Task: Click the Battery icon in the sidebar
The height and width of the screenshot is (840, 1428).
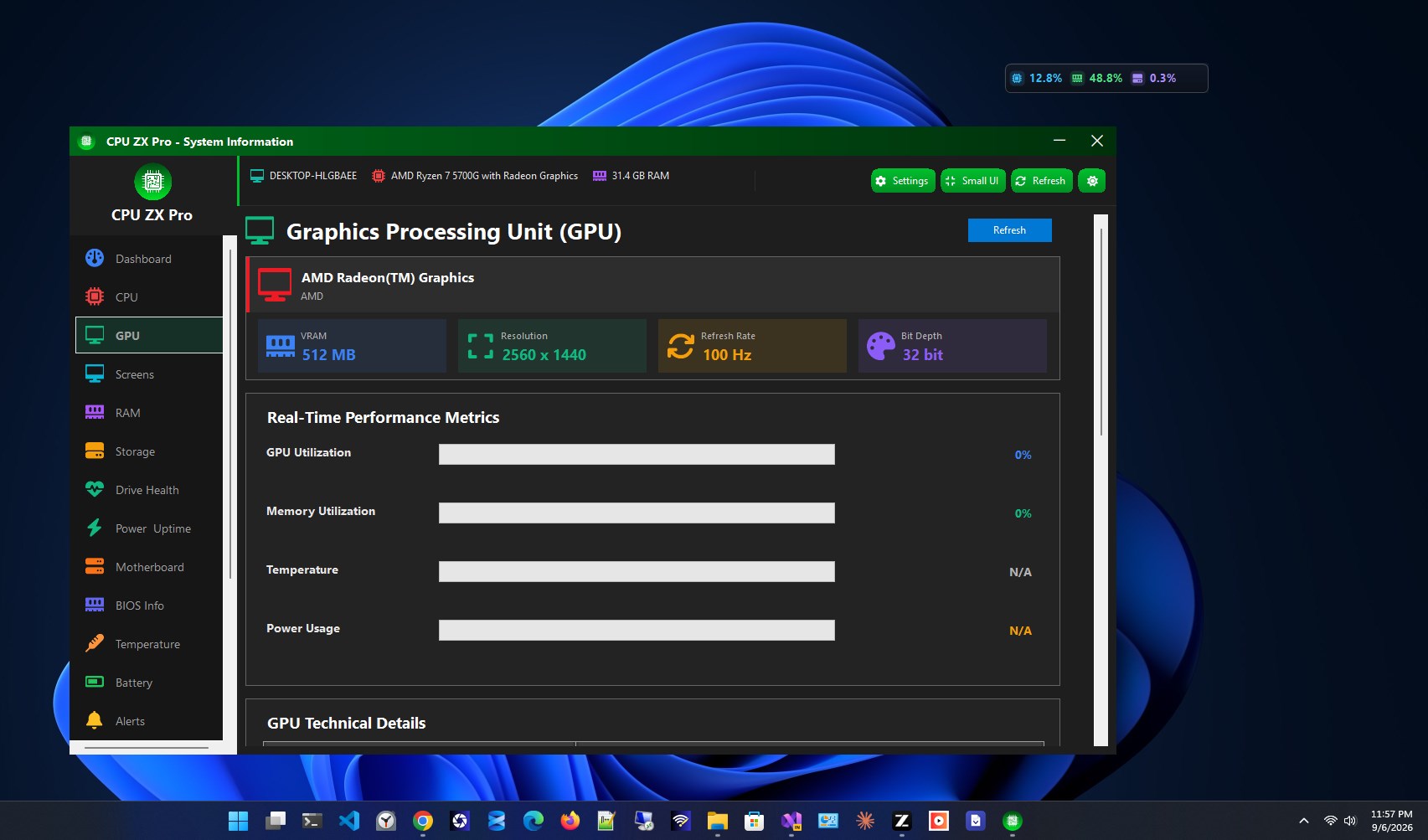Action: [95, 683]
